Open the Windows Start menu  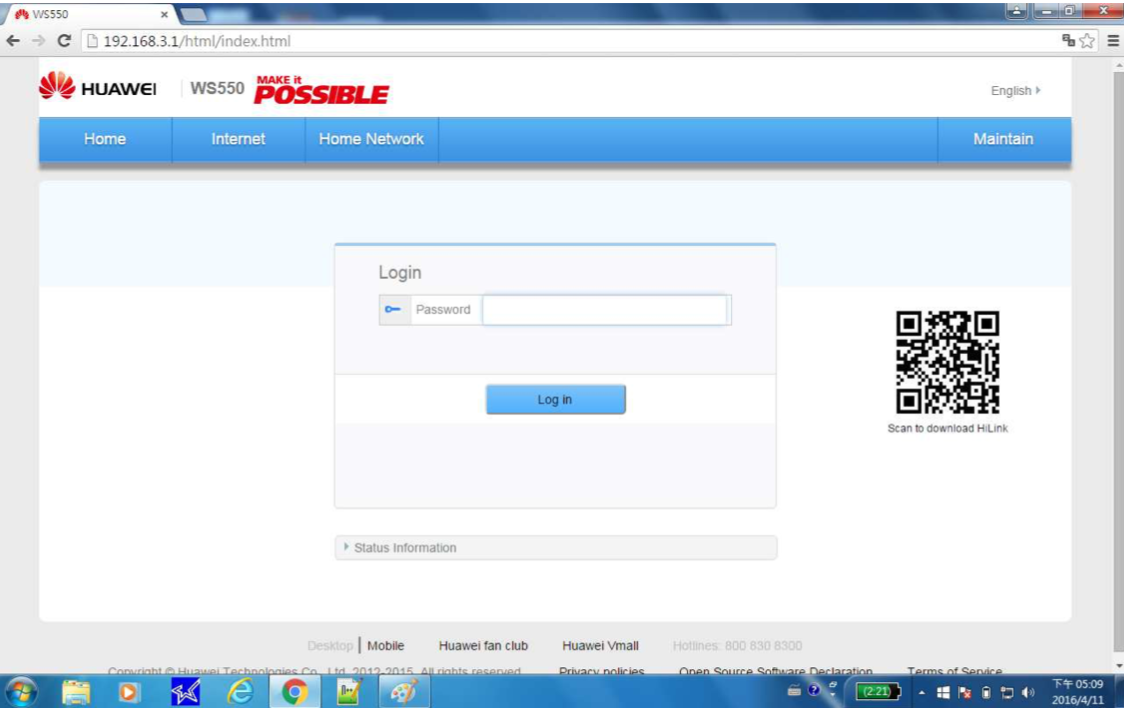(22, 692)
